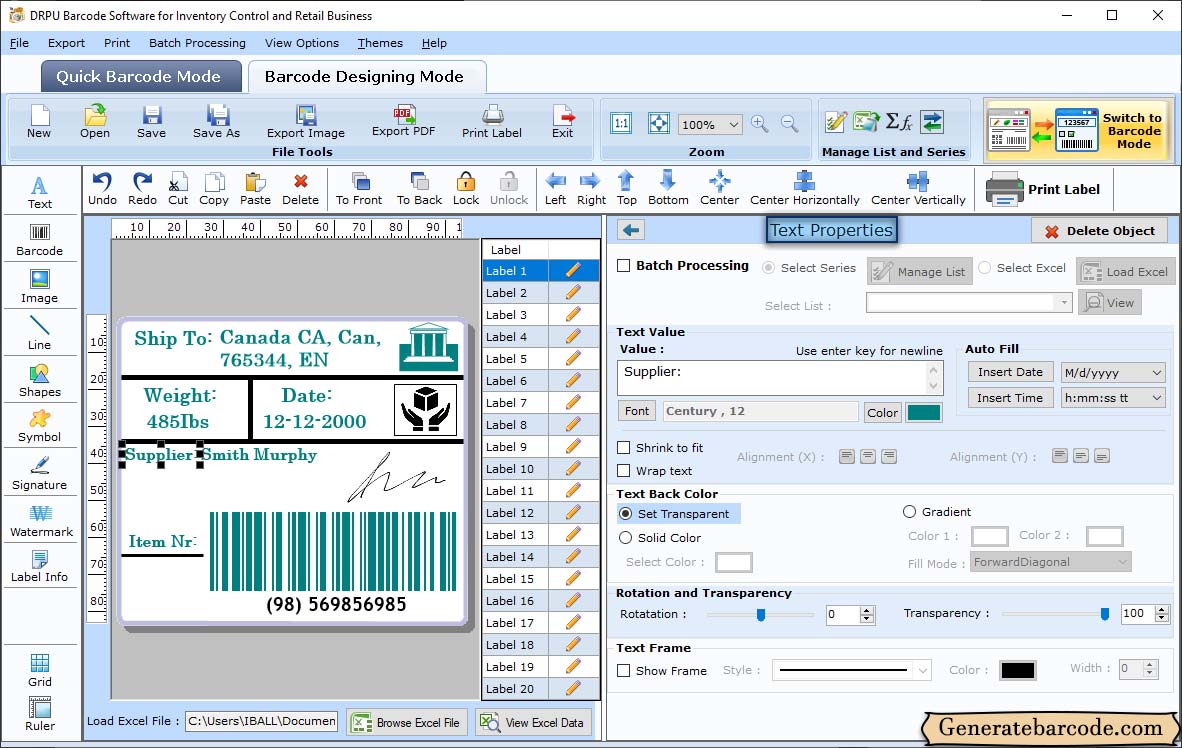Increase the Transparency spinner value

(x=1162, y=610)
